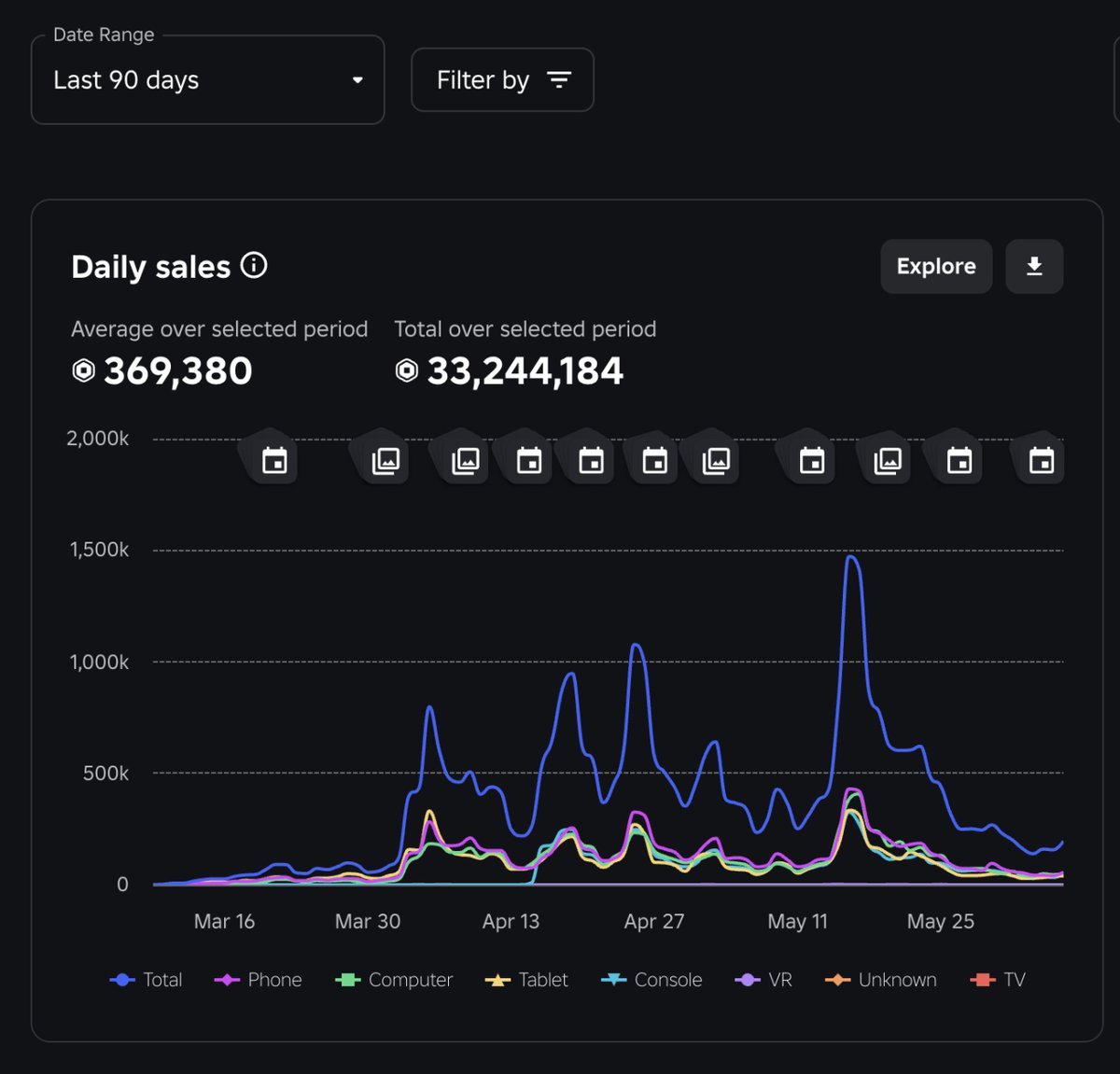Download the Daily sales chart data
This screenshot has width=1120, height=1074.
(x=1034, y=267)
